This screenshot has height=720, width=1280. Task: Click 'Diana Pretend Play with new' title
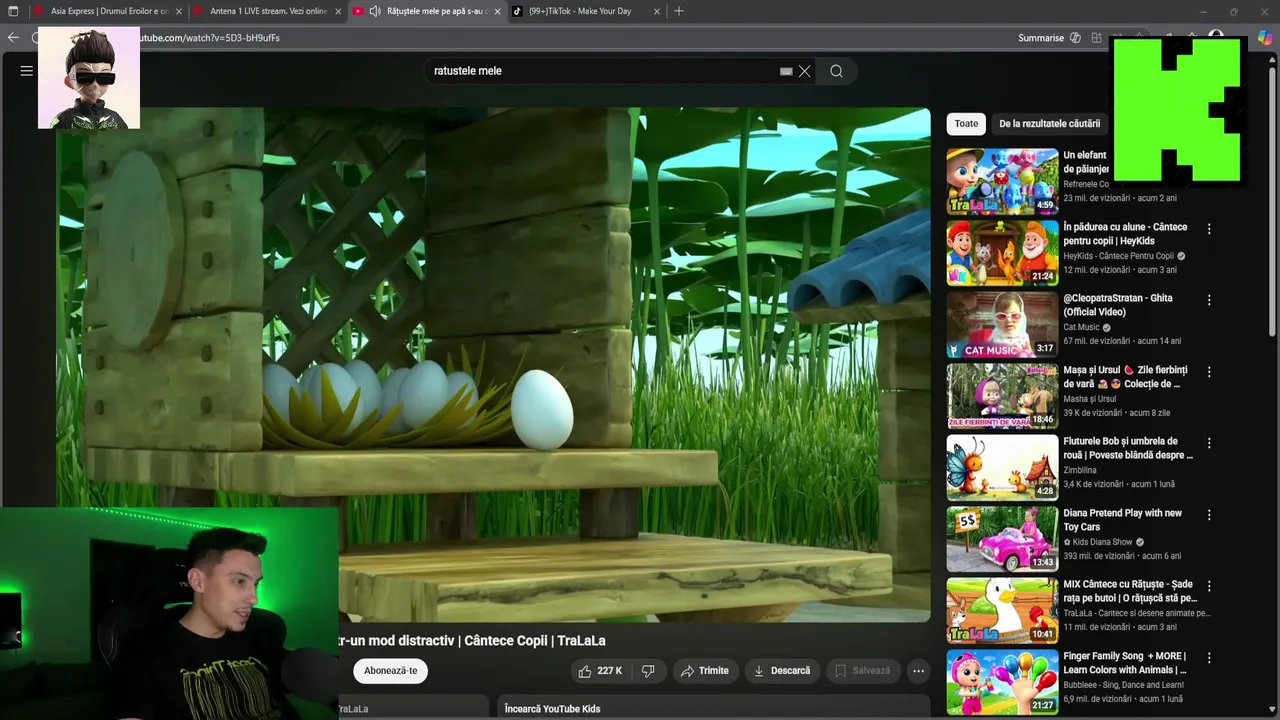pyautogui.click(x=1122, y=520)
